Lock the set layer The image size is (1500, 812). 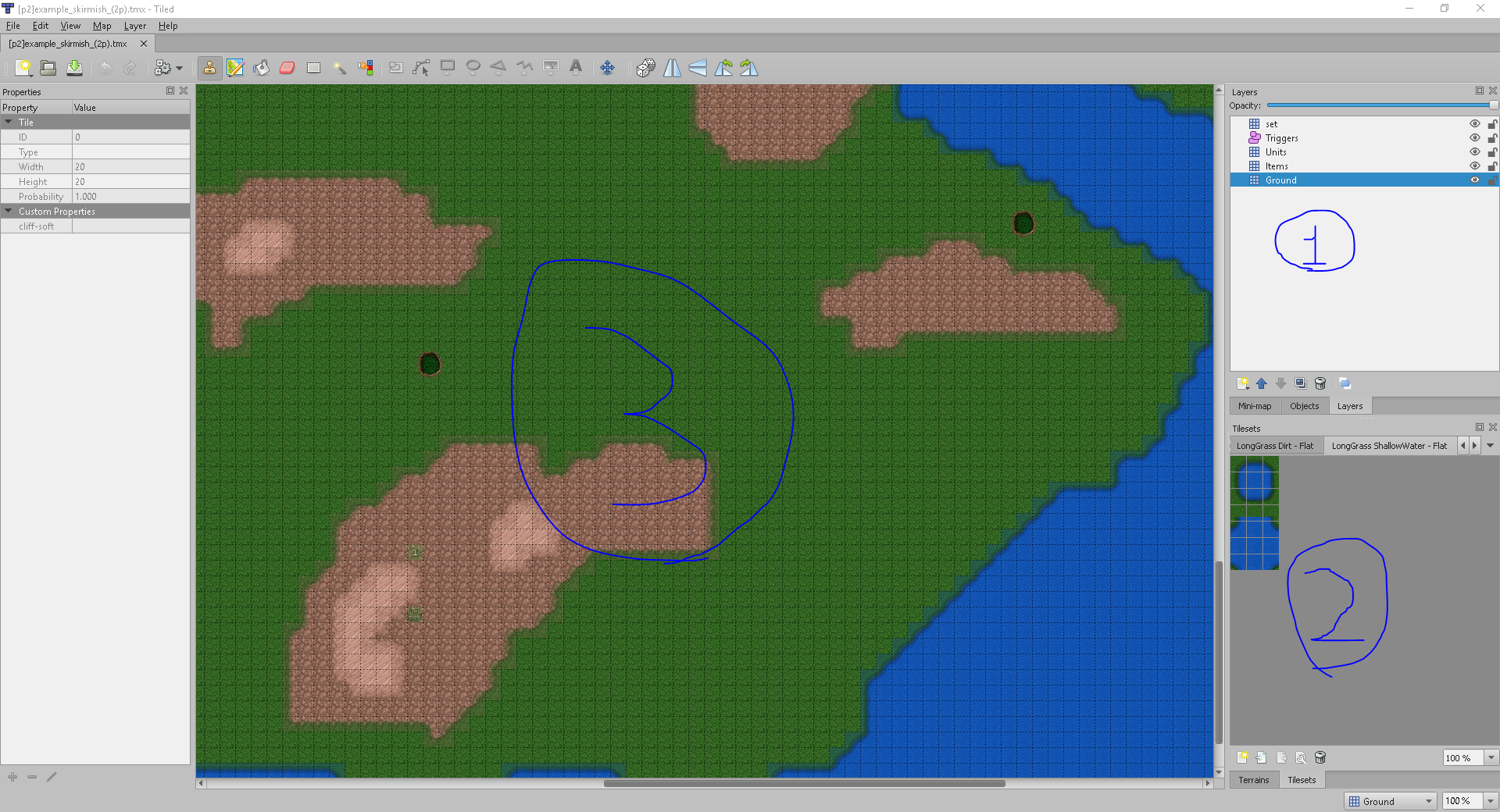pyautogui.click(x=1491, y=124)
